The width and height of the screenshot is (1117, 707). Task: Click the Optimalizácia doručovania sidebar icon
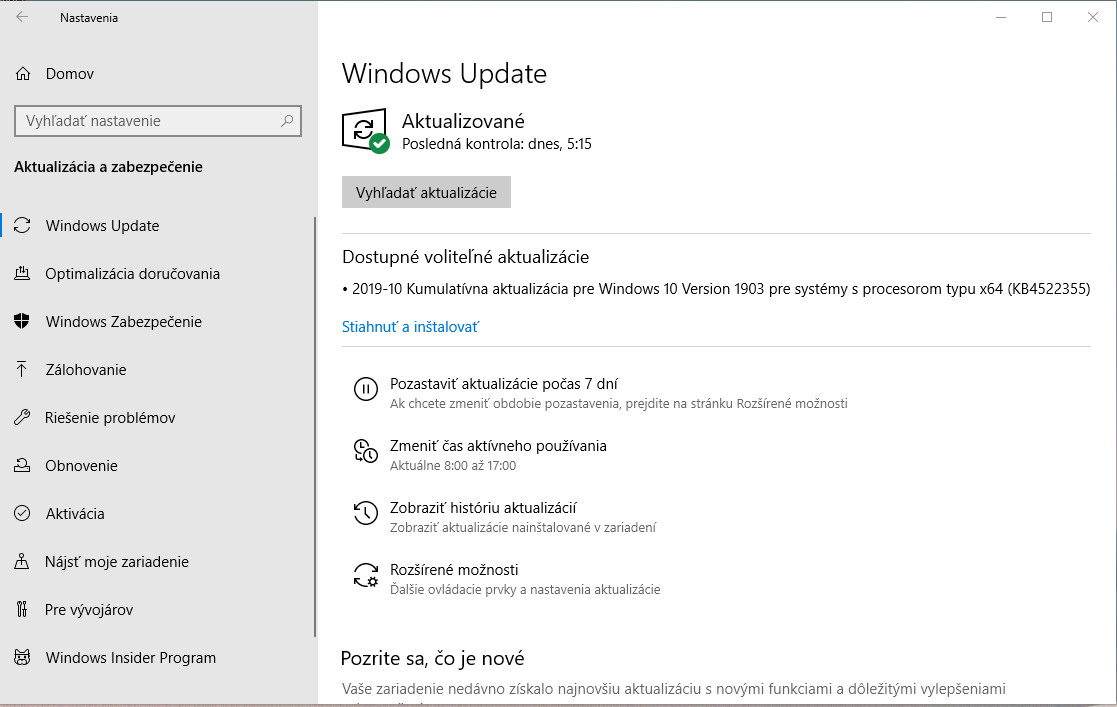pyautogui.click(x=22, y=274)
